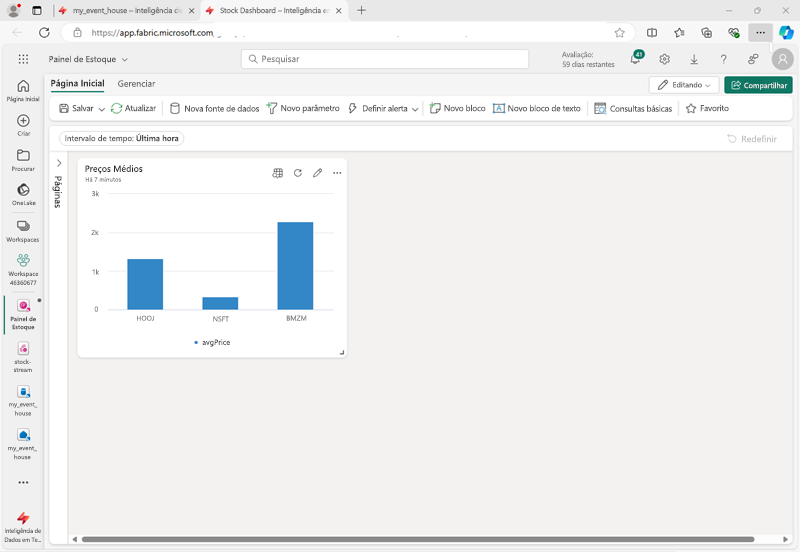The image size is (800, 552).
Task: Expand Definir alerta dropdown arrow
Action: [x=415, y=109]
